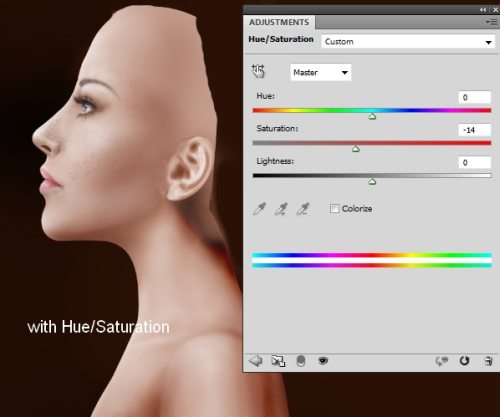Enable the Colorize checkbox
500x417 pixels.
334,209
